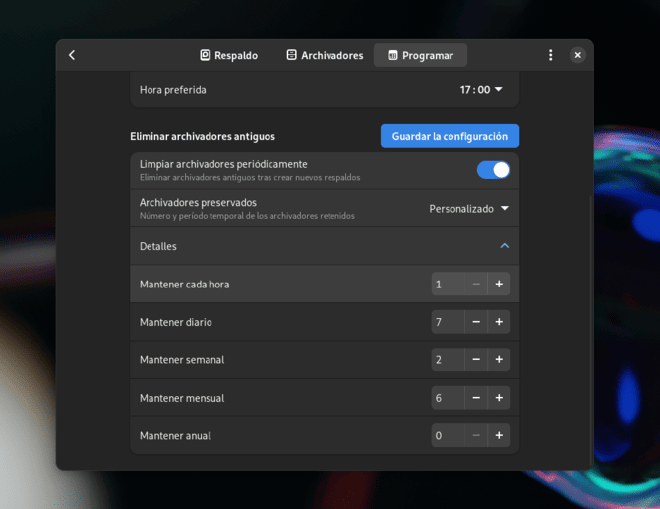Image resolution: width=660 pixels, height=509 pixels.
Task: Click Guardar la configuración button
Action: pyautogui.click(x=450, y=136)
